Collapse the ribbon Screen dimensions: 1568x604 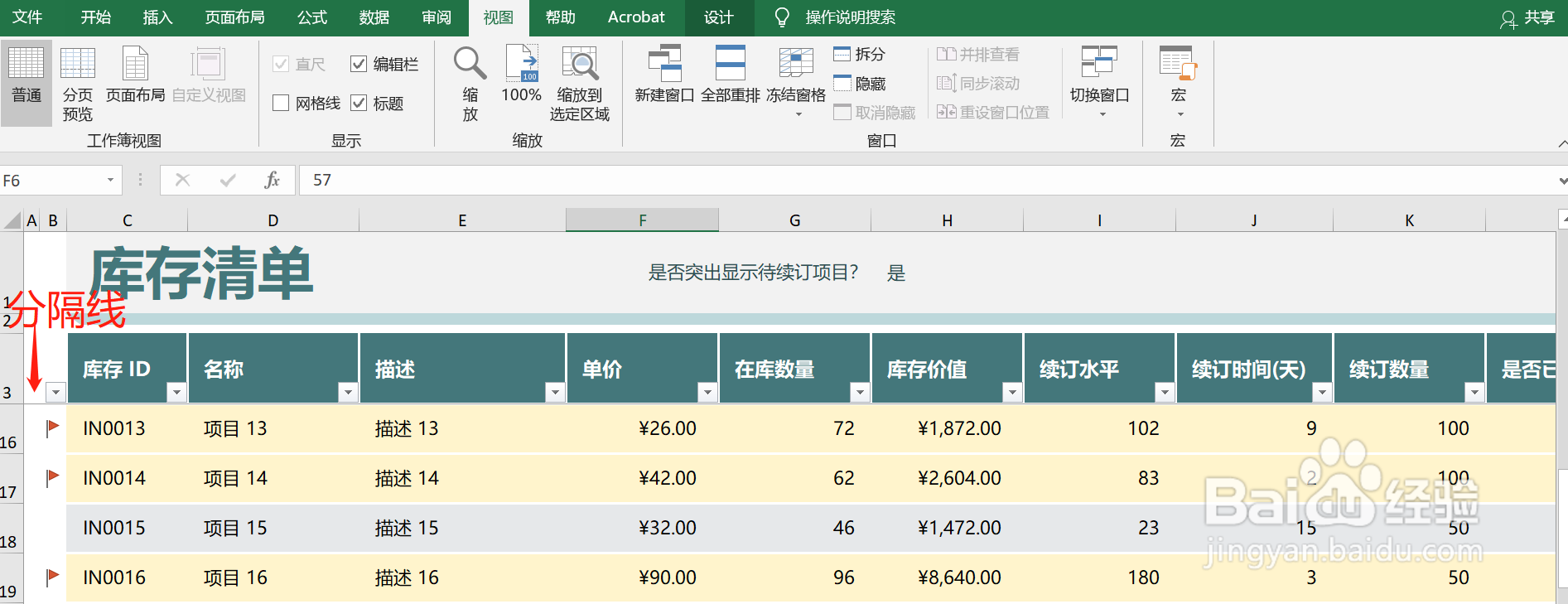[x=1562, y=143]
